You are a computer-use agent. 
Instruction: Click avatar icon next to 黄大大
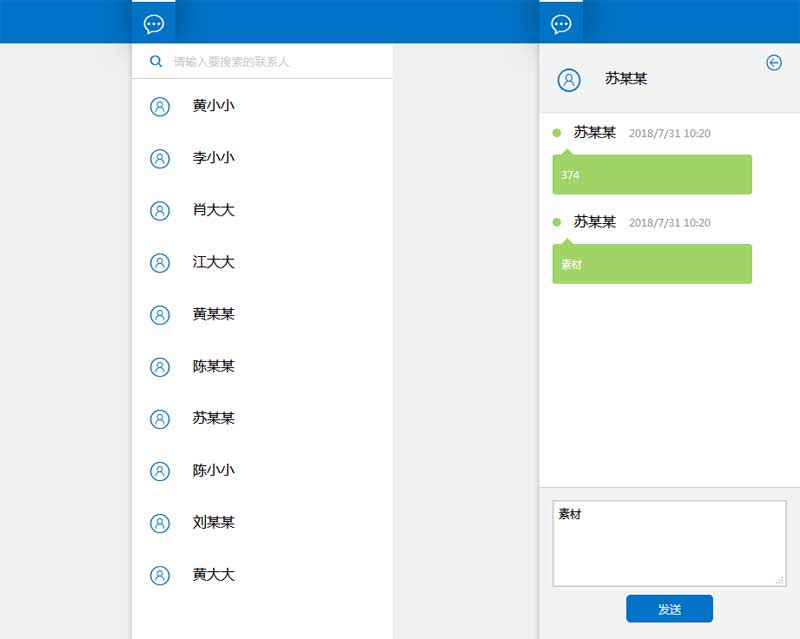coord(159,575)
